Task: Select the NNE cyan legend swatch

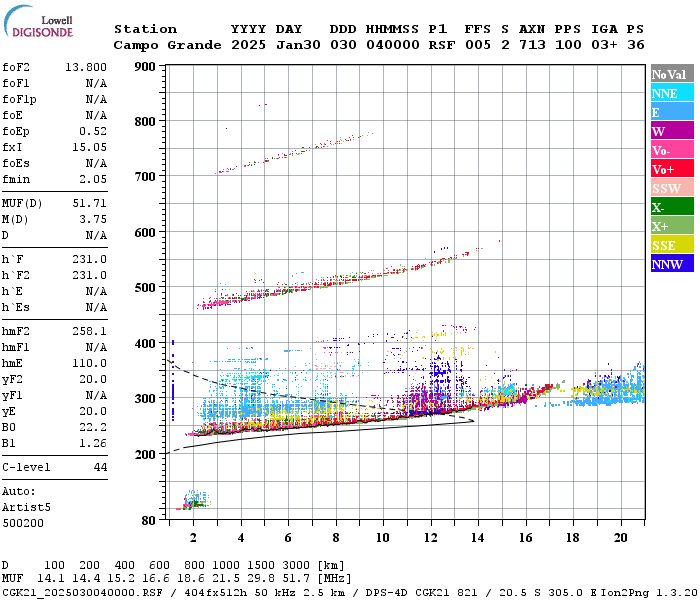Action: click(x=672, y=93)
